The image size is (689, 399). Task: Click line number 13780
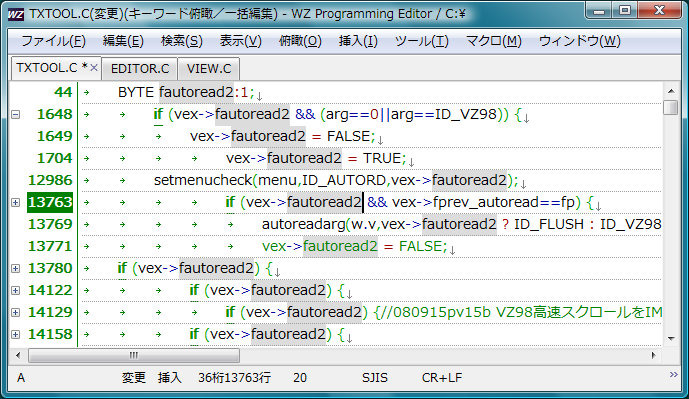[50, 268]
